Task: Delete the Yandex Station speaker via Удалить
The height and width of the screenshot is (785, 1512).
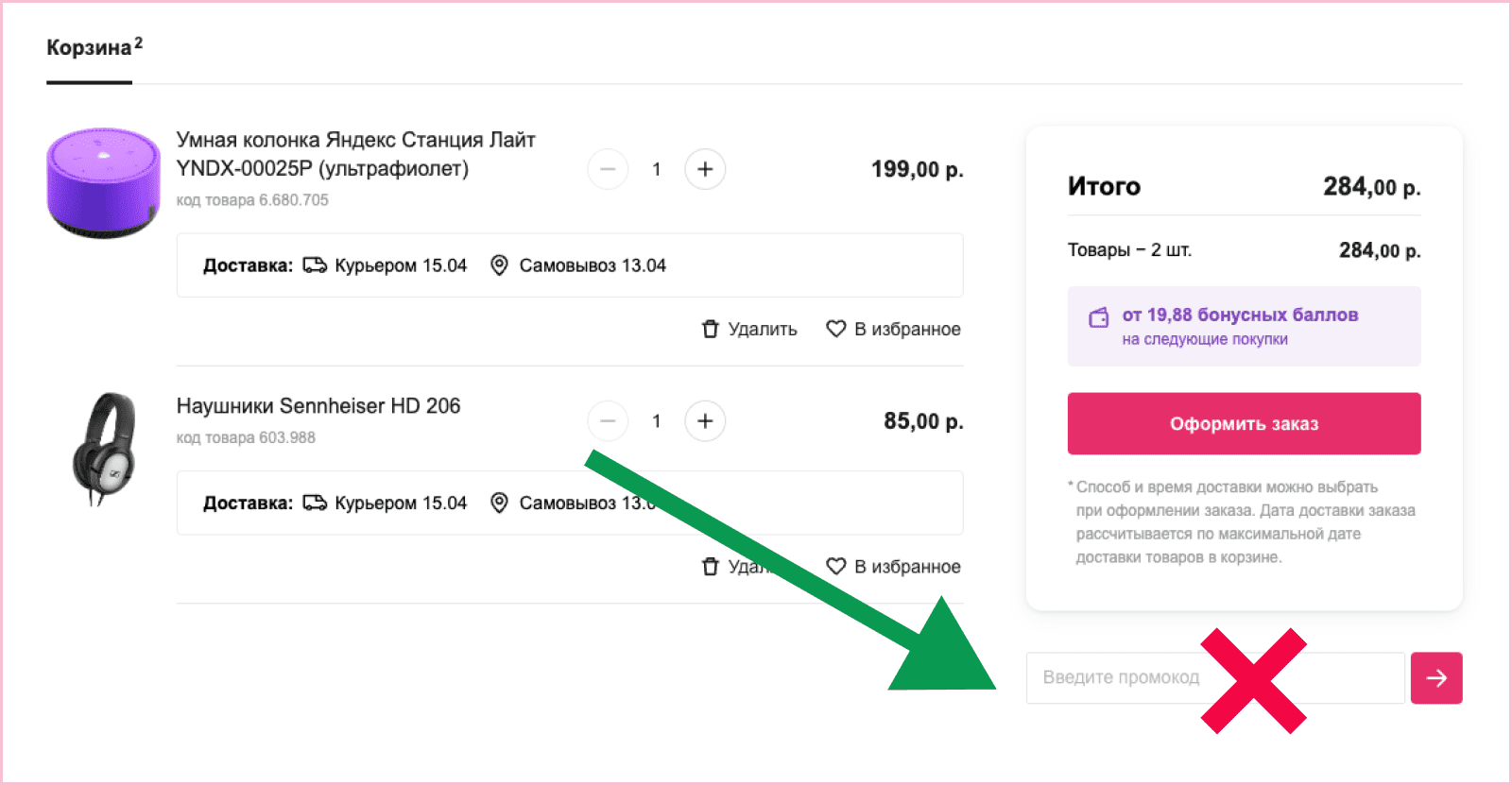Action: (x=749, y=329)
